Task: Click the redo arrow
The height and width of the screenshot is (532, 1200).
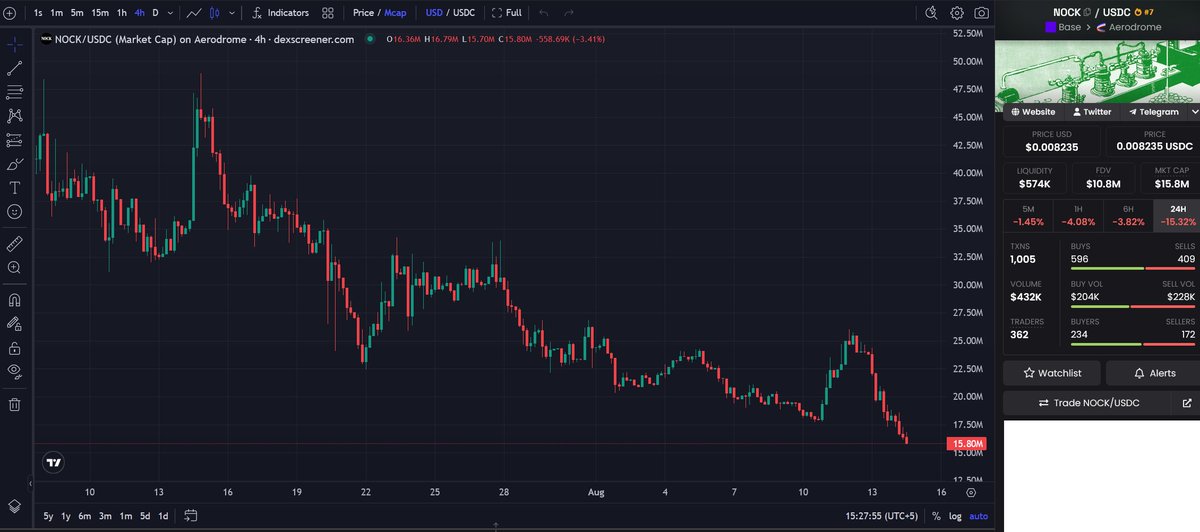Action: point(569,13)
